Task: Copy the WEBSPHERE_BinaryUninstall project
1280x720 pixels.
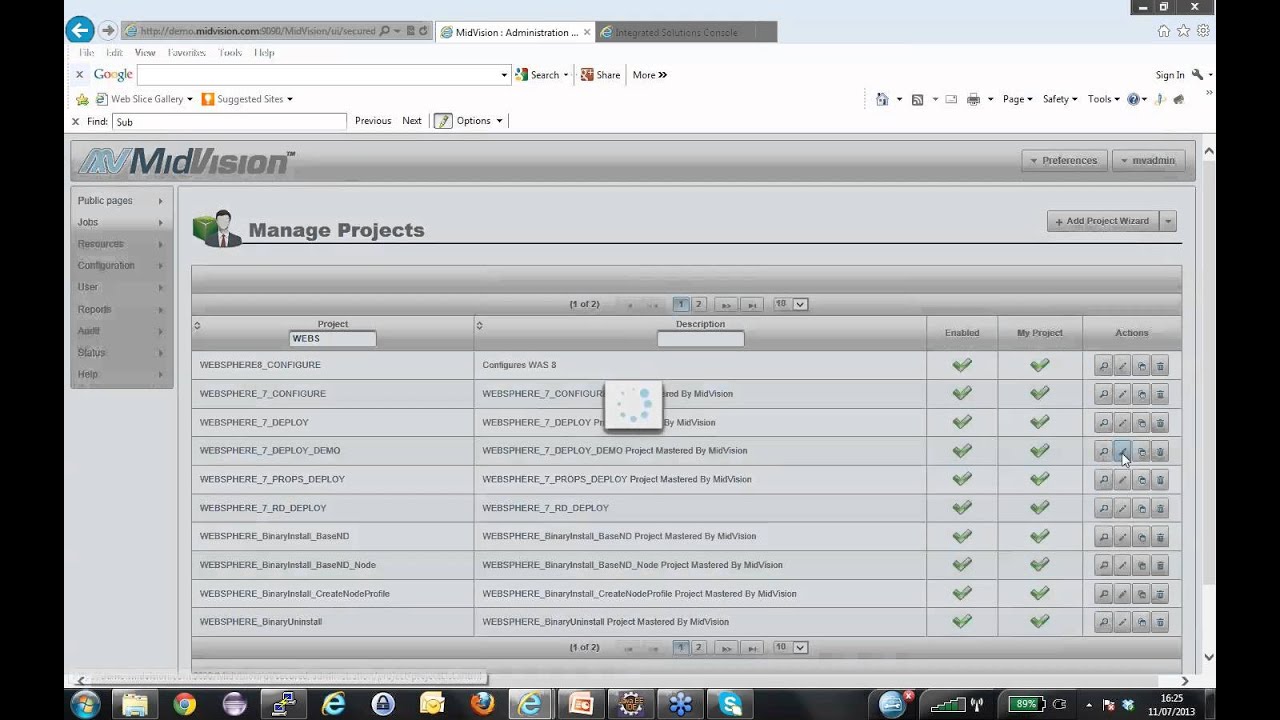Action: click(1141, 623)
